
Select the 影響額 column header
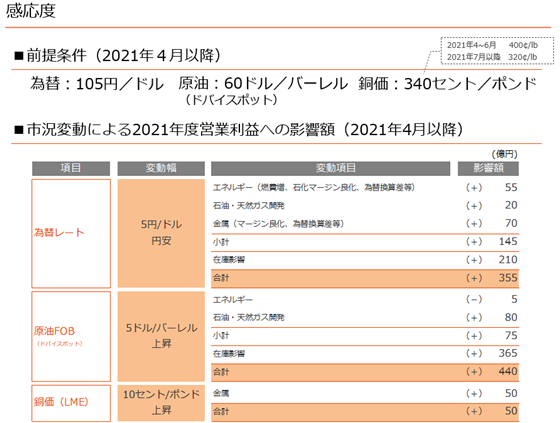pyautogui.click(x=488, y=168)
